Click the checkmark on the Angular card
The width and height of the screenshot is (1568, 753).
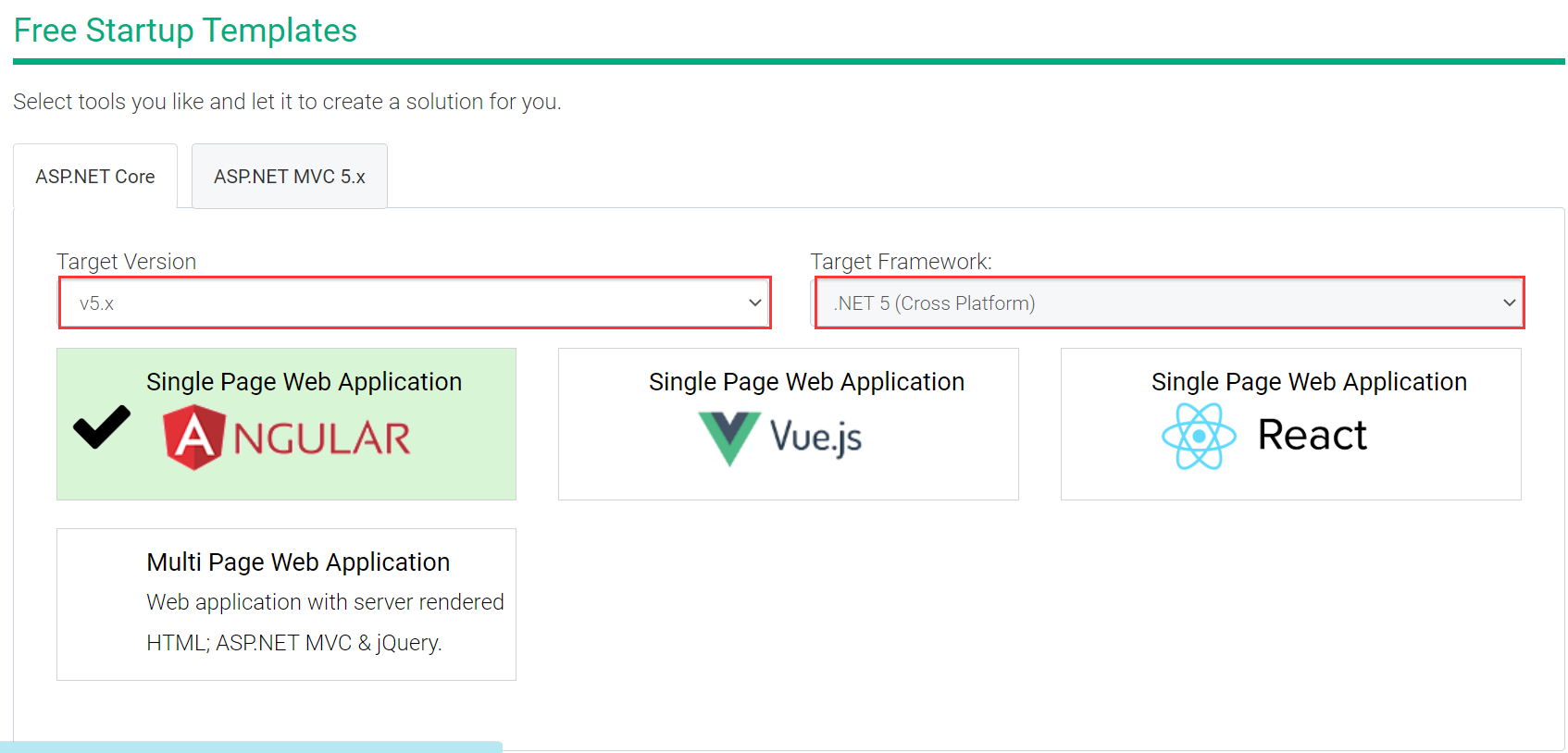102,426
